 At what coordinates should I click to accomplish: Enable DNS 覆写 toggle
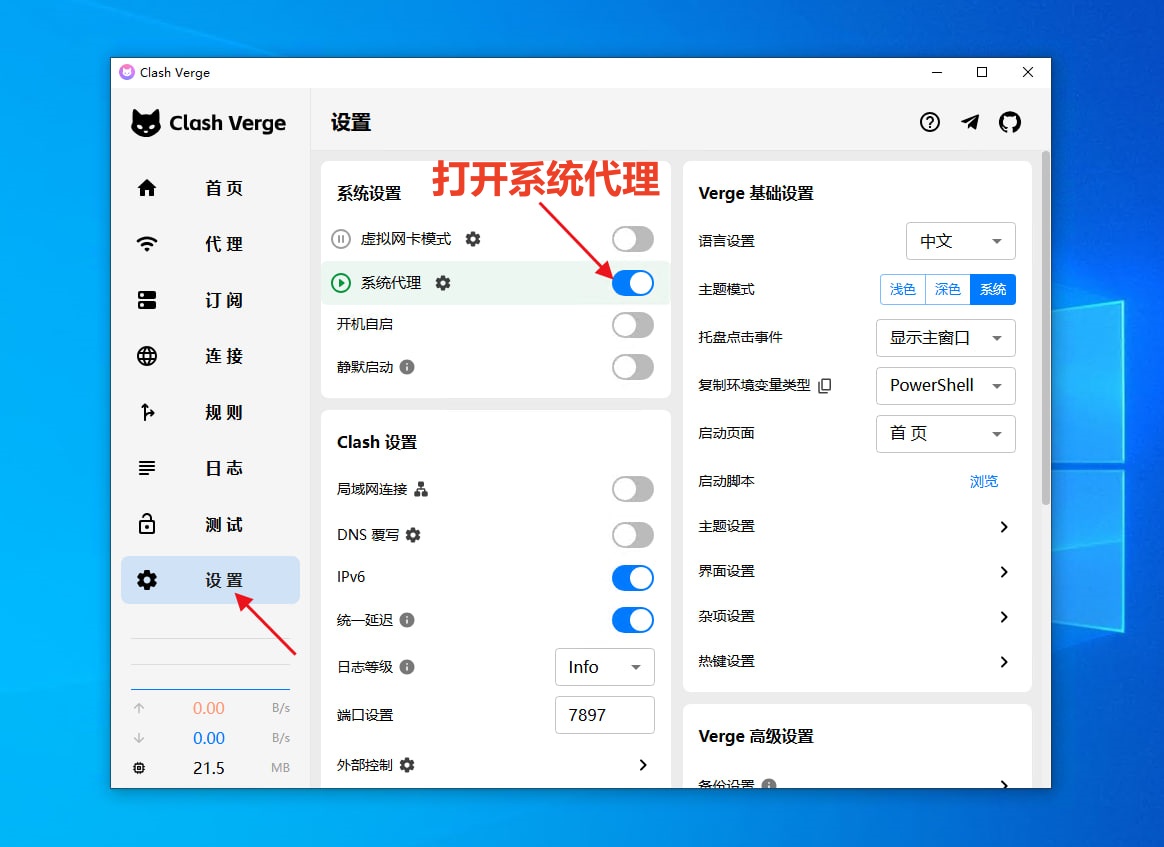(x=632, y=535)
